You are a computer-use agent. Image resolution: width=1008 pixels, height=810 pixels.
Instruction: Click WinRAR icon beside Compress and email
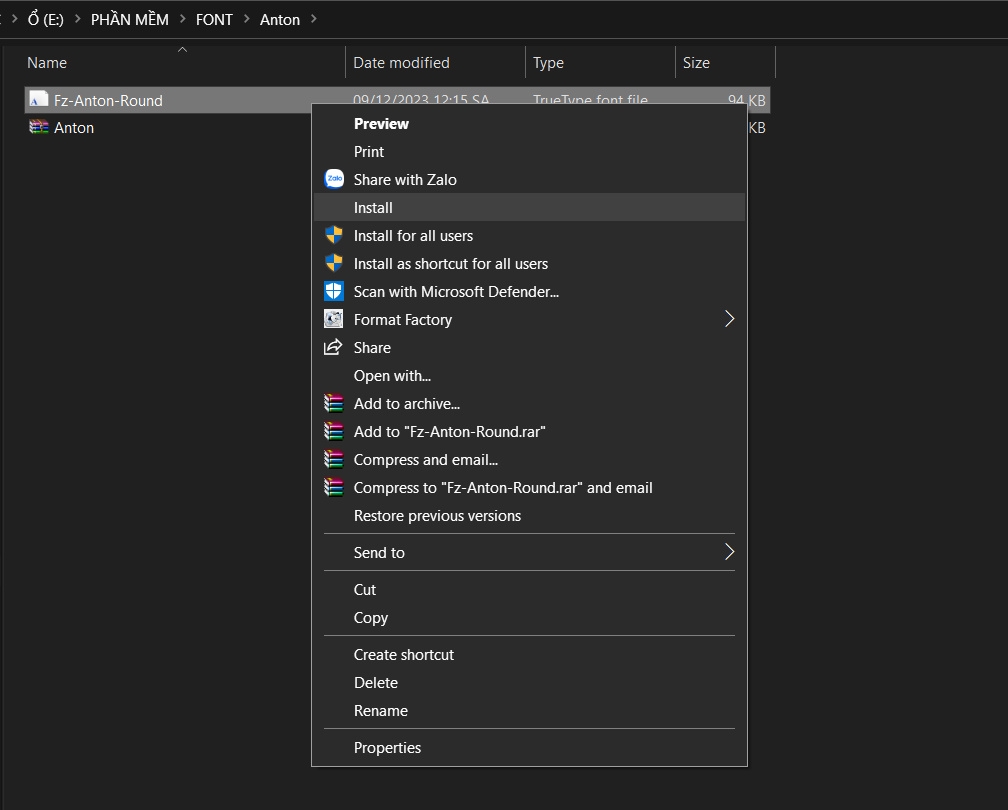pyautogui.click(x=333, y=459)
